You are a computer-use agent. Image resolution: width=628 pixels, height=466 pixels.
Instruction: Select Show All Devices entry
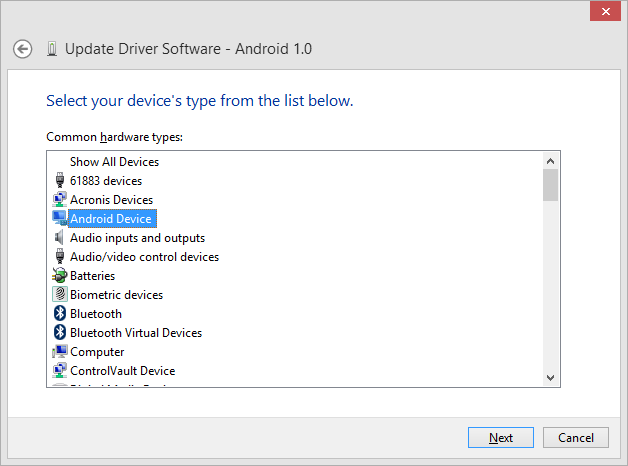pyautogui.click(x=114, y=162)
